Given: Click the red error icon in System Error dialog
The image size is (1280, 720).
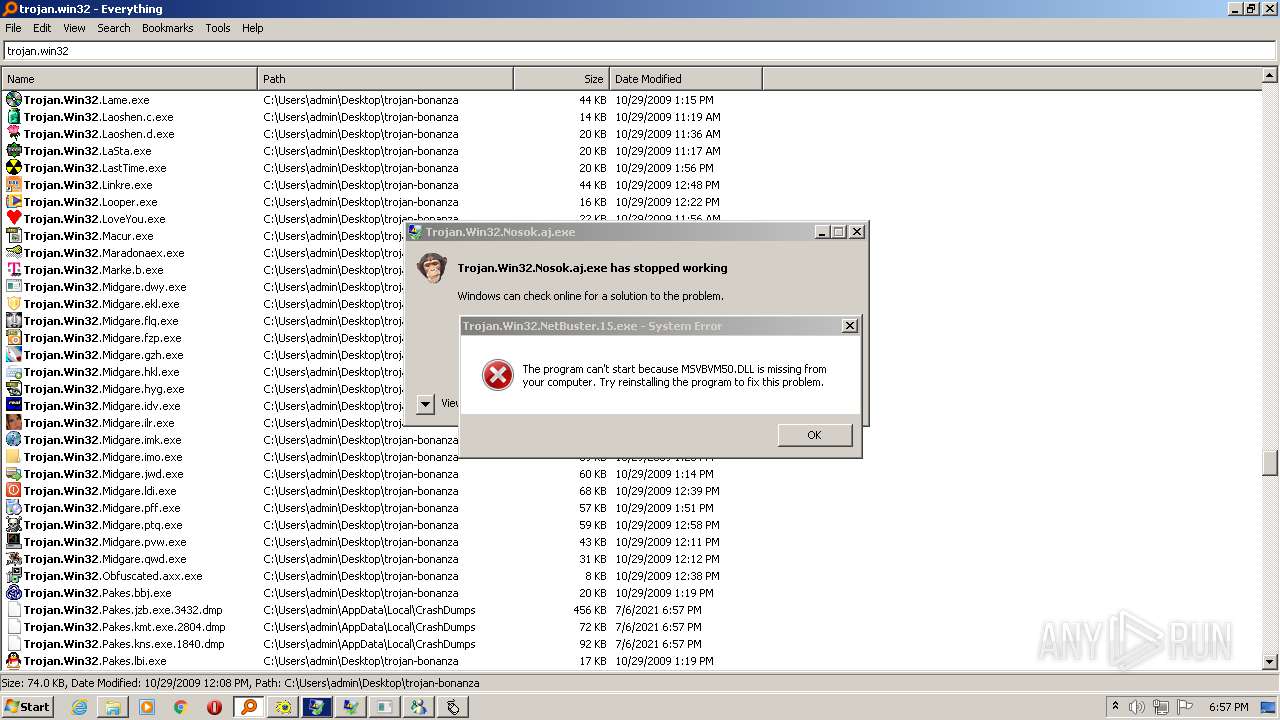Looking at the screenshot, I should point(497,375).
